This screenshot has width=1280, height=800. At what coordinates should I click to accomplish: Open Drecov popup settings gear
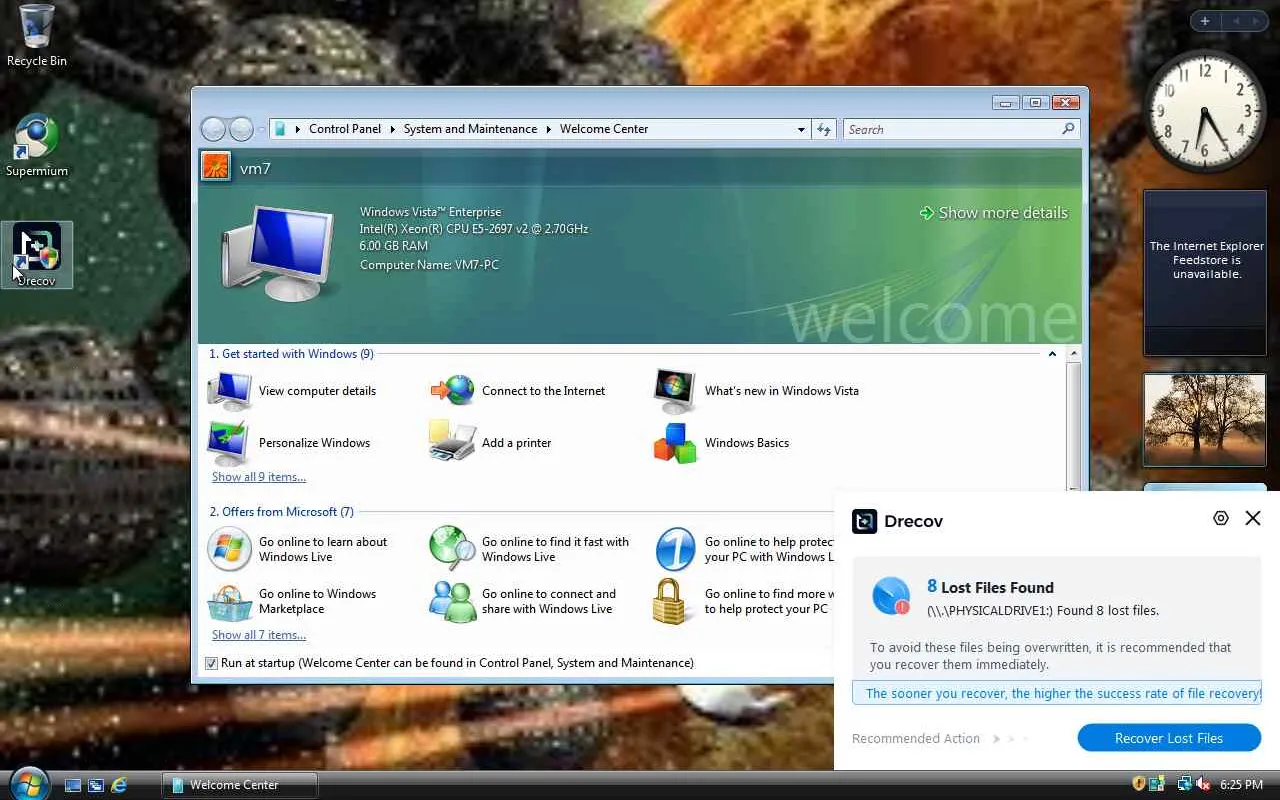(1220, 518)
